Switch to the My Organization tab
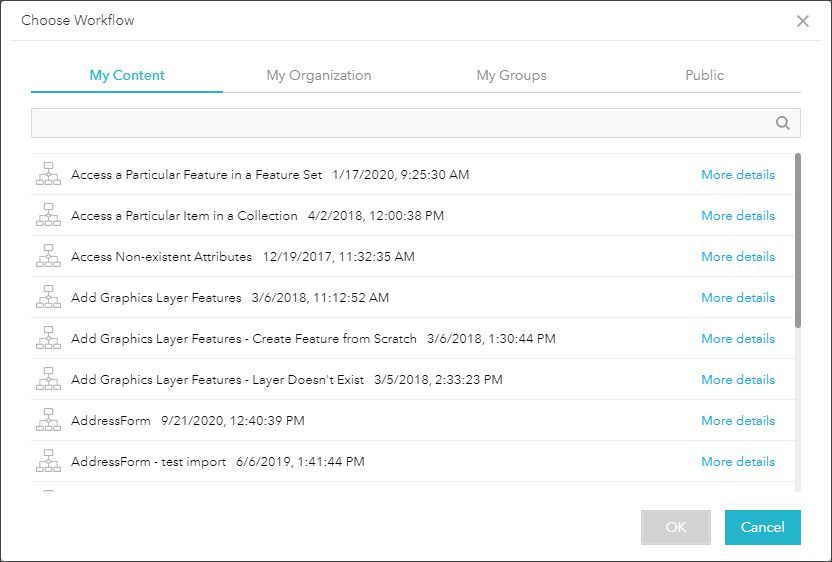832x562 pixels. click(319, 75)
